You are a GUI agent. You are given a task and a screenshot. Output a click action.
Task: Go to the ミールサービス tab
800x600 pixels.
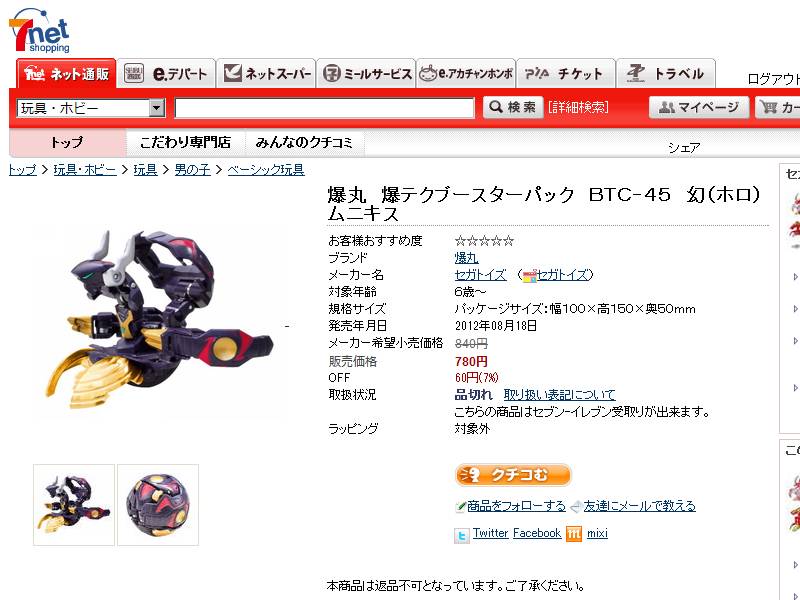367,74
